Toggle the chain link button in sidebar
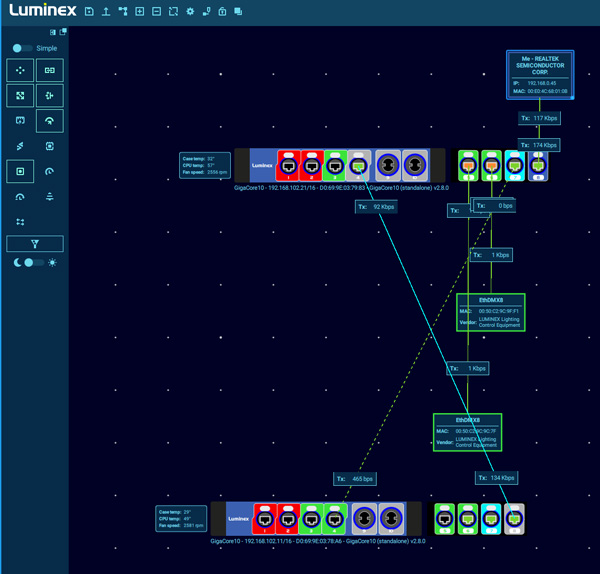Screen dimensions: 600x574 tap(50, 70)
